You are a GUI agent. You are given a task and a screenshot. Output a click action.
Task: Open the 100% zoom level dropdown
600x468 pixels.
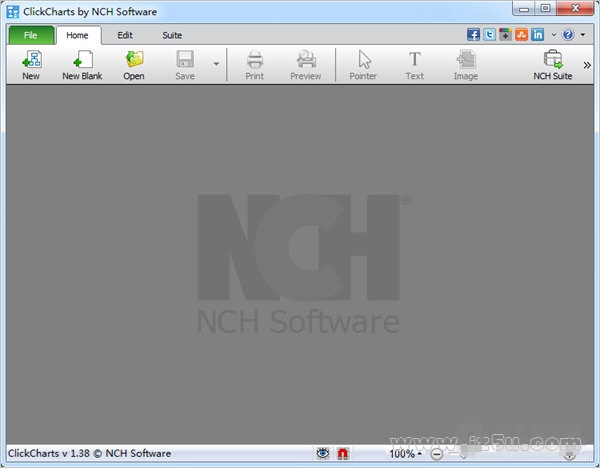coord(405,454)
